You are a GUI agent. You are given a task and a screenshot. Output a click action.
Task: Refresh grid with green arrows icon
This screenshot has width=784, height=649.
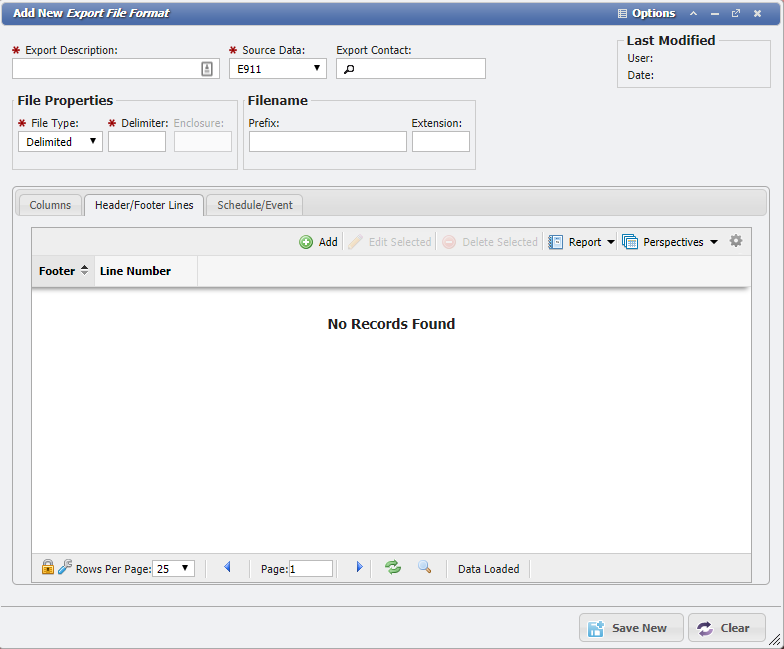[393, 568]
